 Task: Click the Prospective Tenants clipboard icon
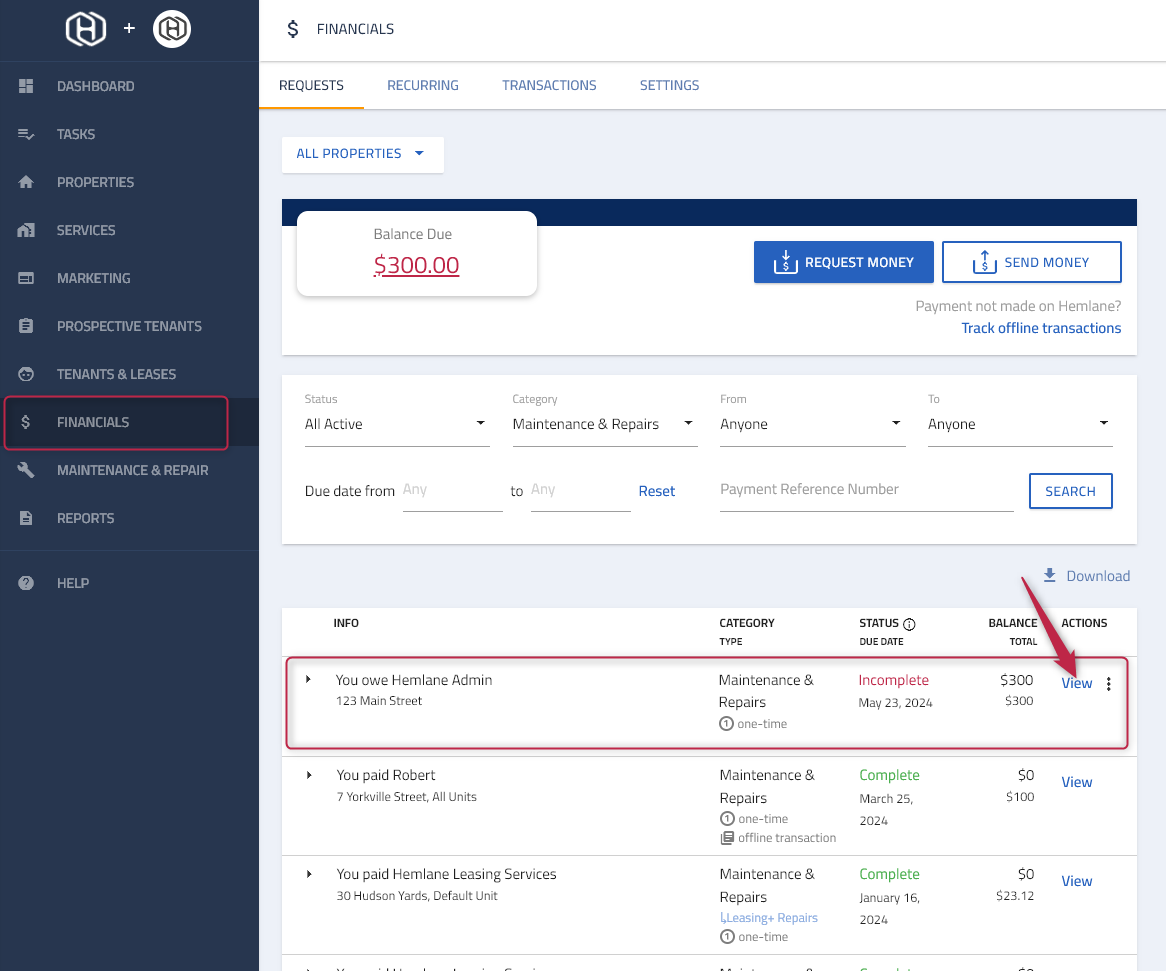click(x=26, y=326)
